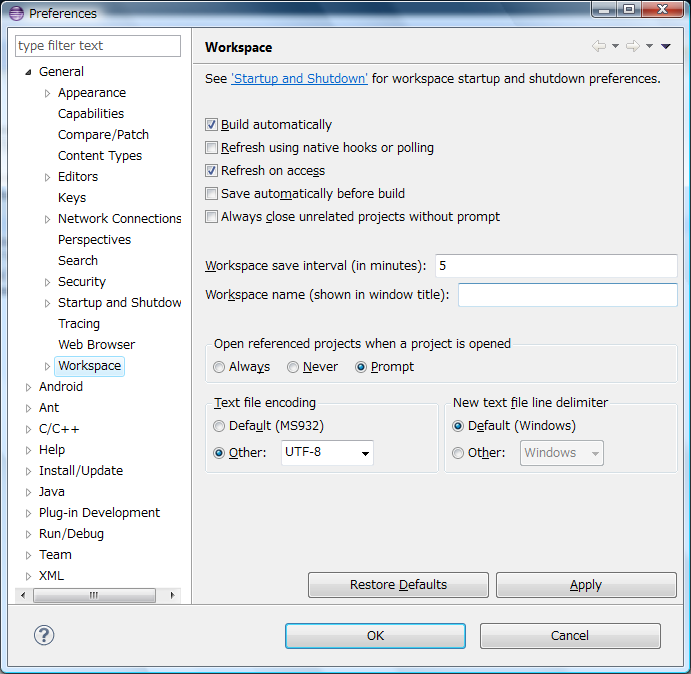This screenshot has height=674, width=691.
Task: Expand the Run/Debug node
Action: (28, 534)
